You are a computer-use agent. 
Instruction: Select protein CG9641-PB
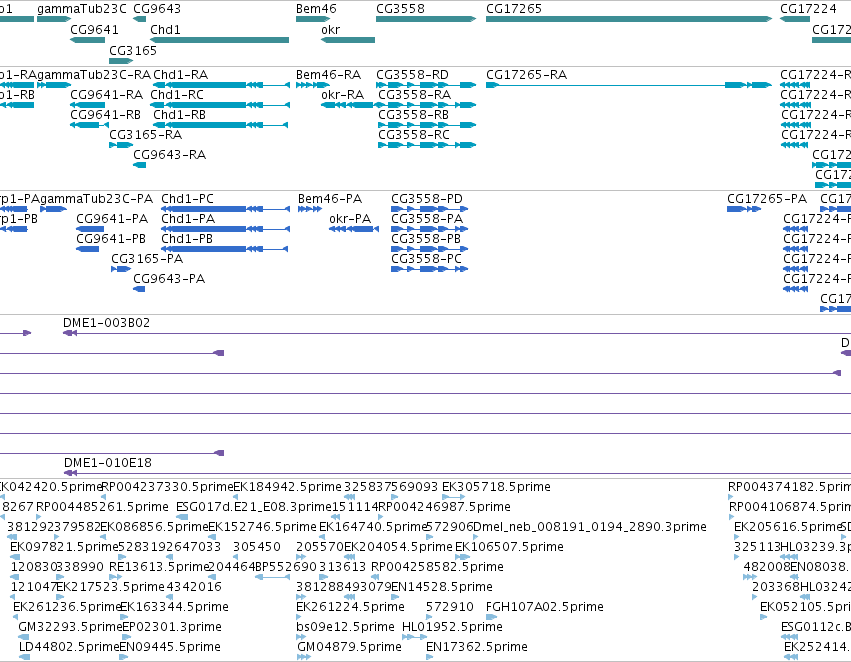[87, 249]
